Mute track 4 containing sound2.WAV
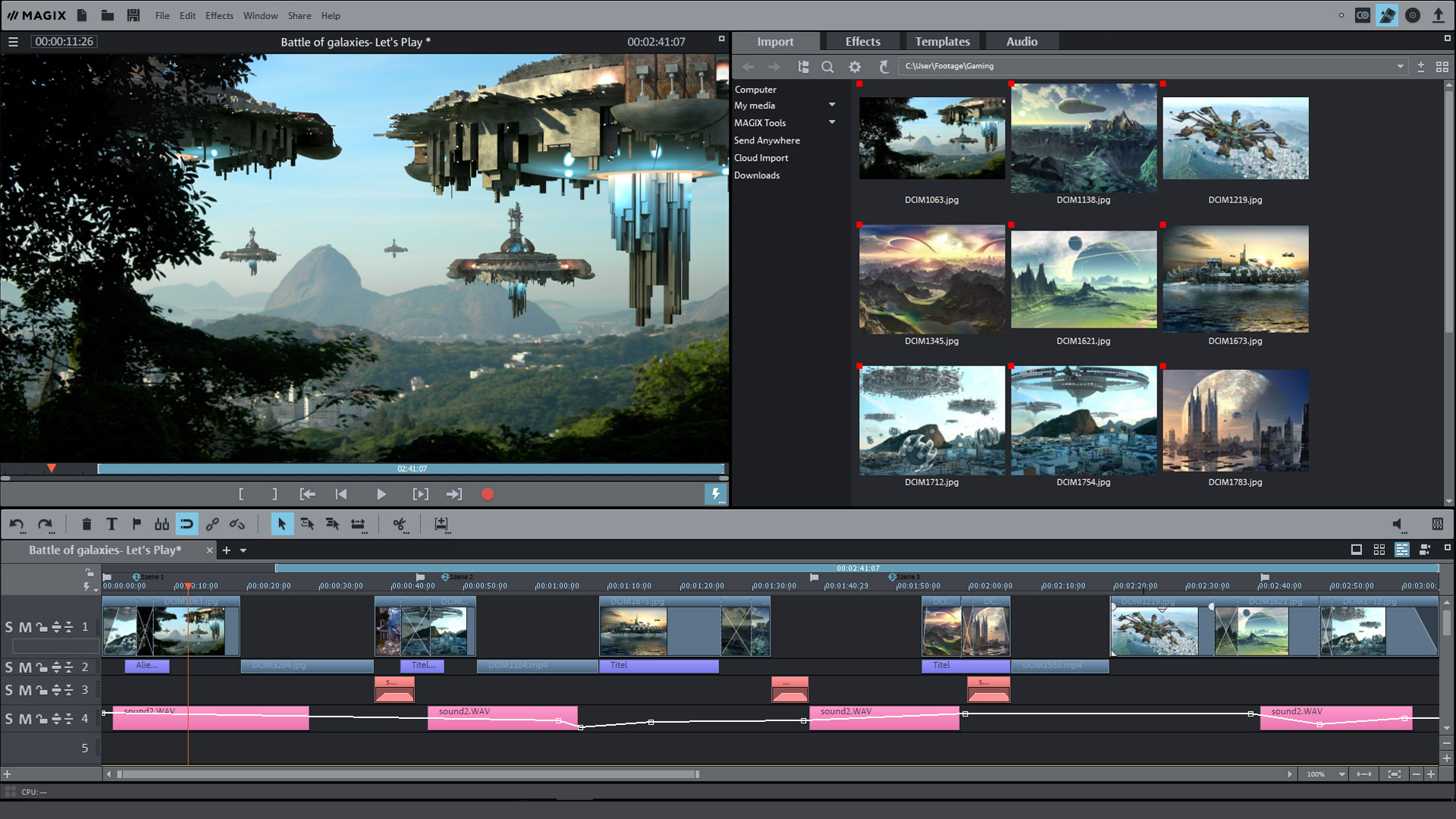Image resolution: width=1456 pixels, height=819 pixels. [x=25, y=718]
